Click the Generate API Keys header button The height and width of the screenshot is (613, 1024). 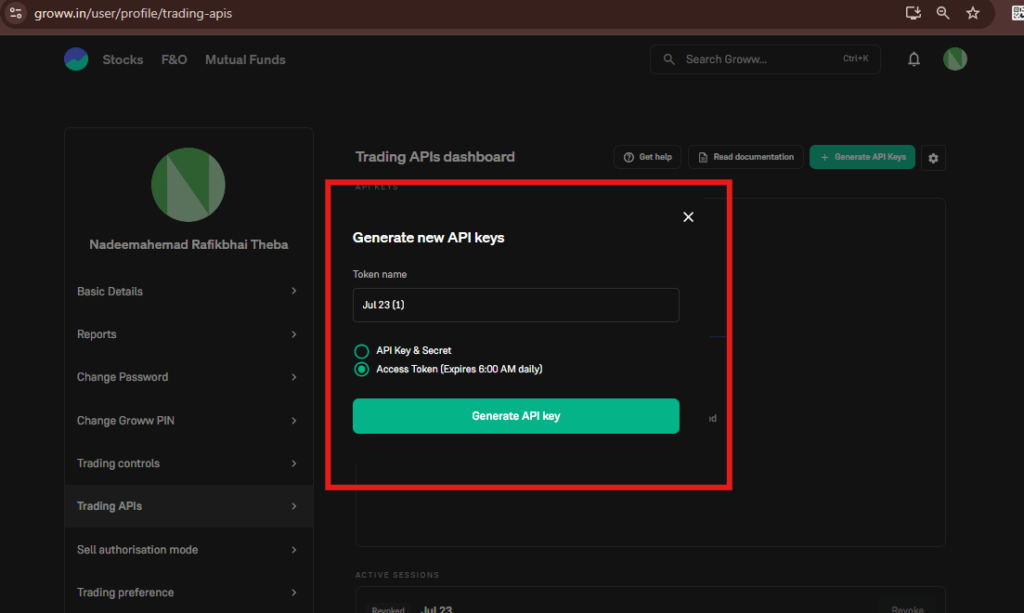pos(862,157)
